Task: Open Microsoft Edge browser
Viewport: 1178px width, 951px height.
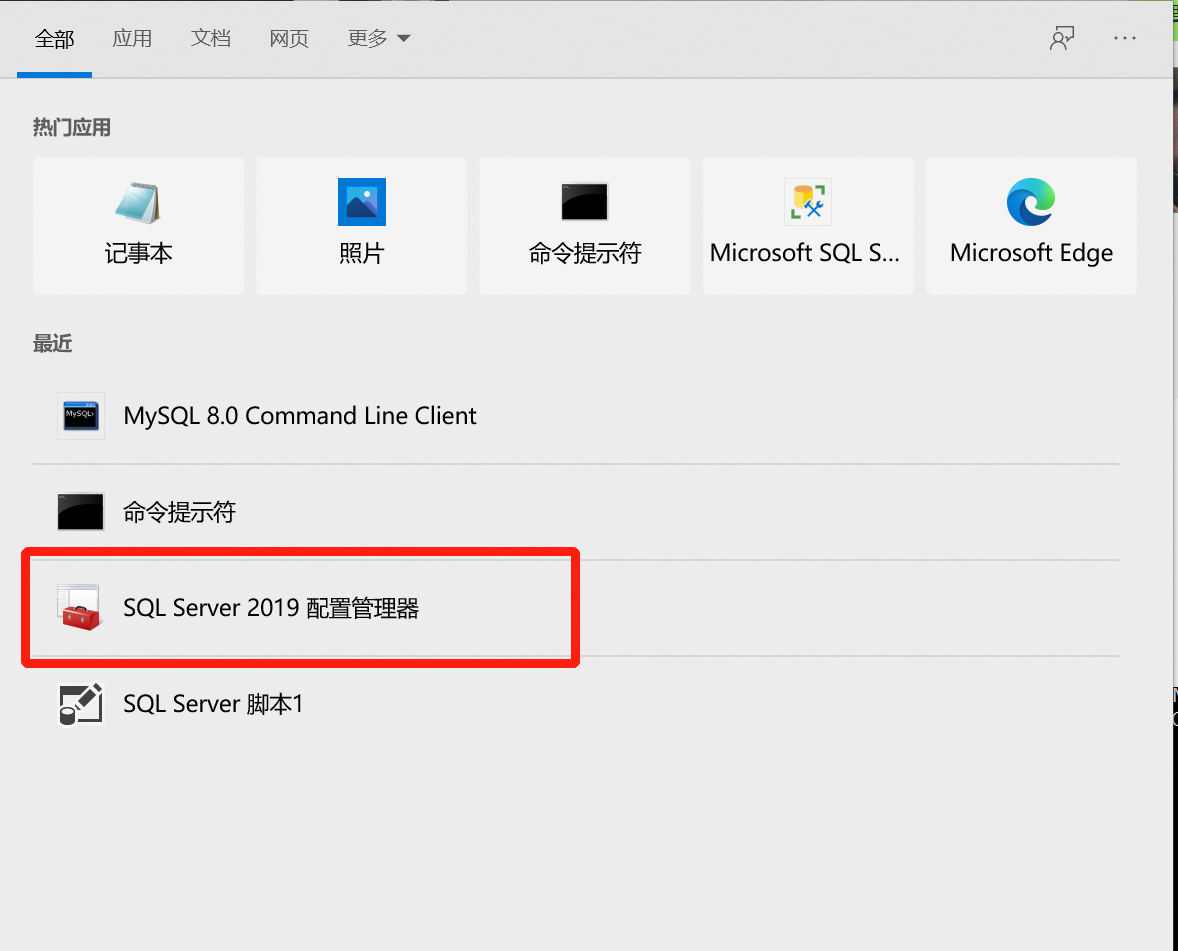Action: (x=1030, y=225)
